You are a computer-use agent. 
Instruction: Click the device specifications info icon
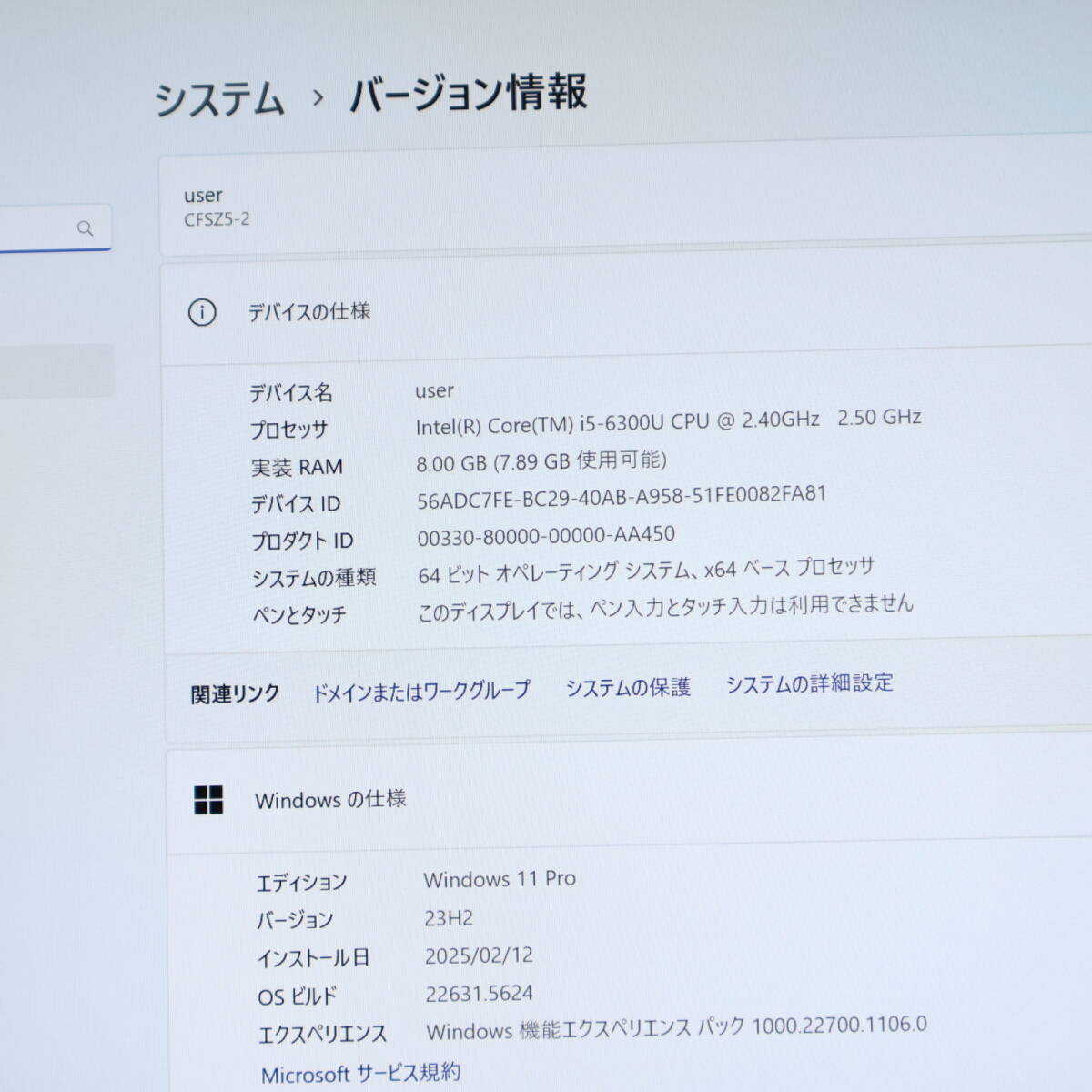click(202, 313)
